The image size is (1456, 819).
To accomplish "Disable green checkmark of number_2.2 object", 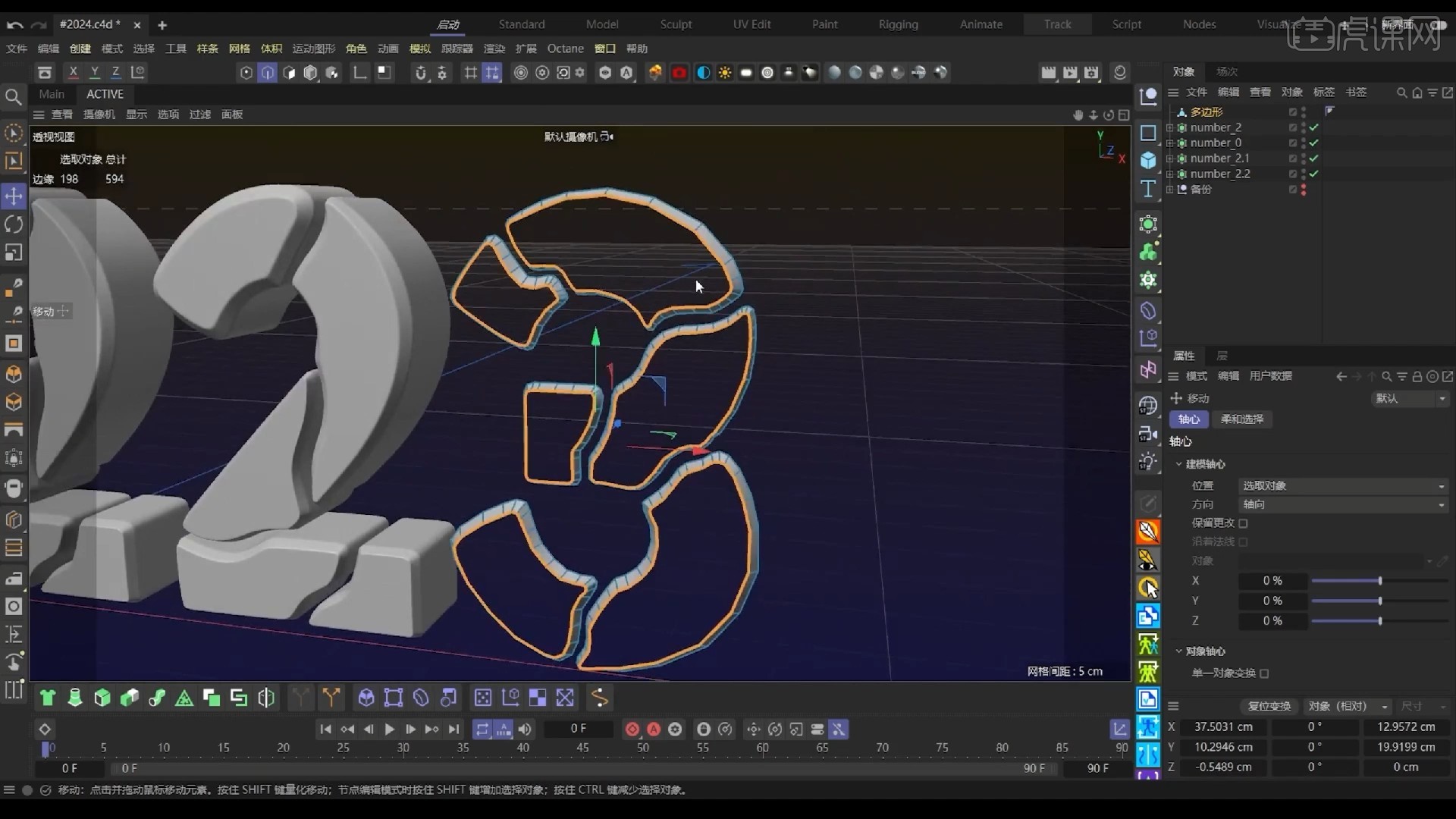I will (x=1313, y=174).
